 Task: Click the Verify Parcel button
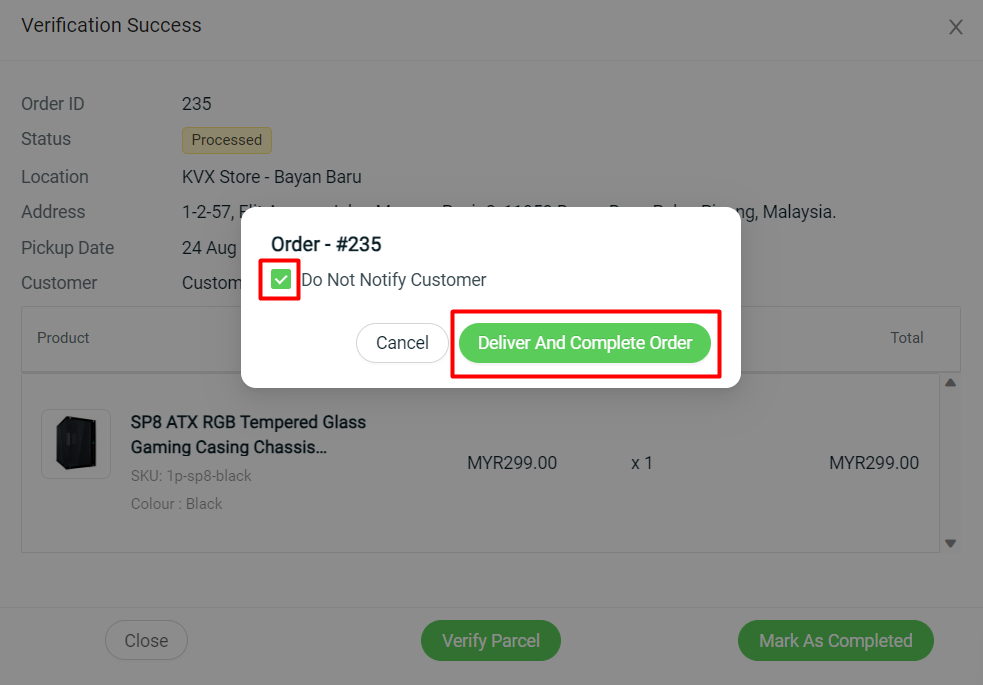click(x=491, y=641)
